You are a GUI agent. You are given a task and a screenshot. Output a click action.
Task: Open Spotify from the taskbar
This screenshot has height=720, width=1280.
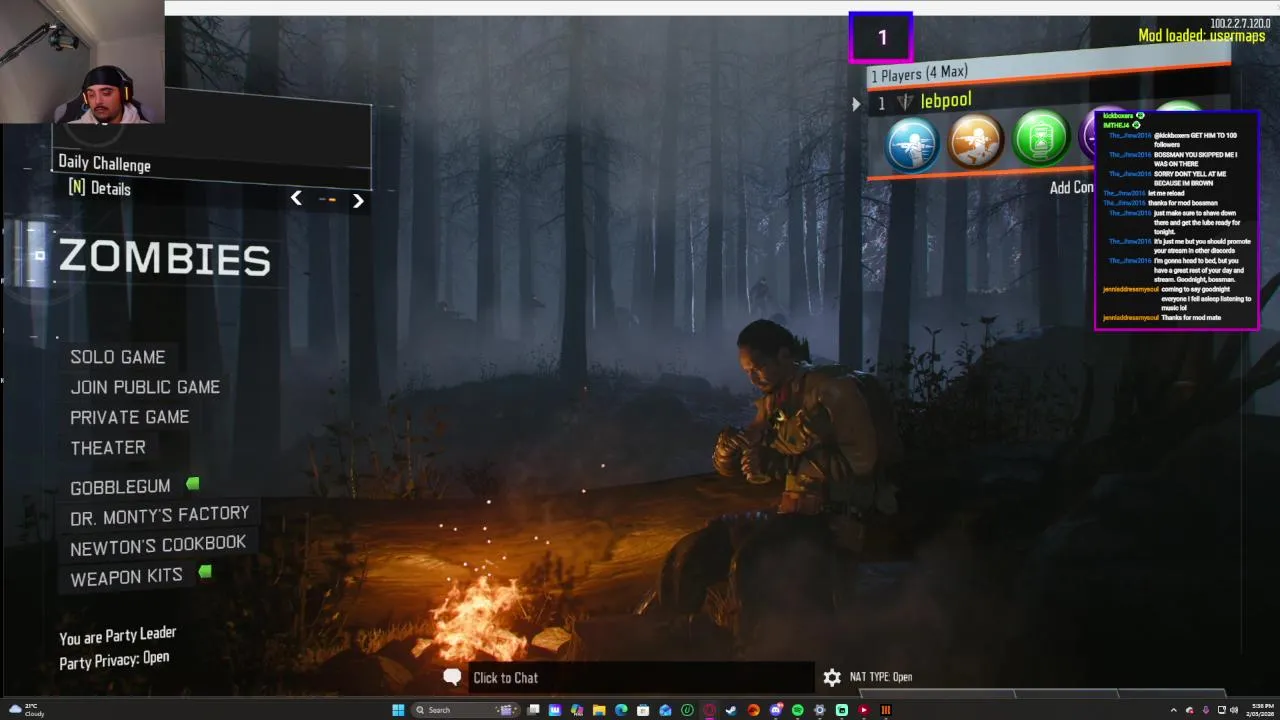798,710
